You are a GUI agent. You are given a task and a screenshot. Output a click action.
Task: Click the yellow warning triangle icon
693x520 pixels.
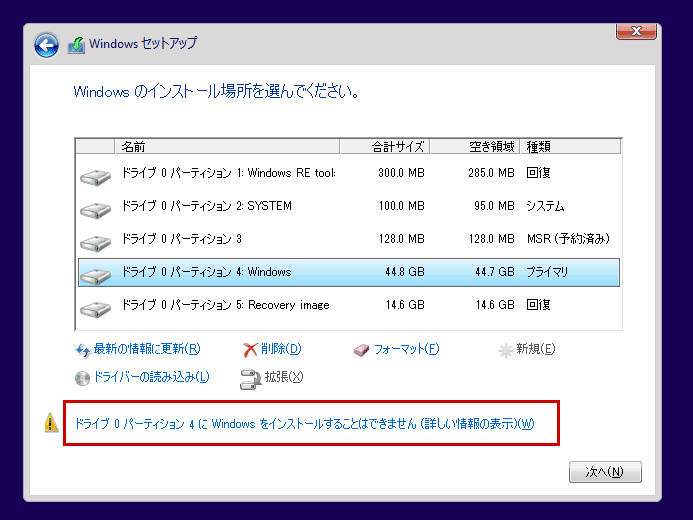pos(51,423)
